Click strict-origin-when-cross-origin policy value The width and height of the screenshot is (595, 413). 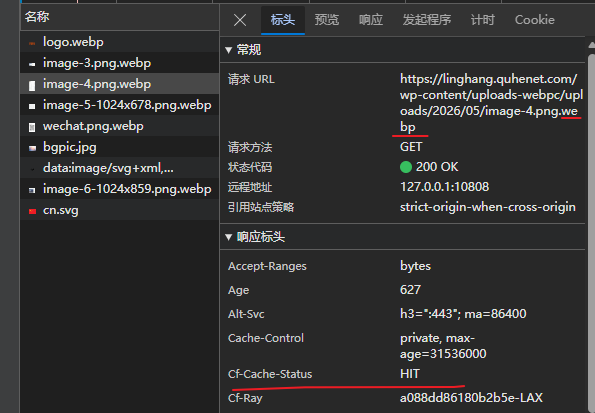(488, 207)
